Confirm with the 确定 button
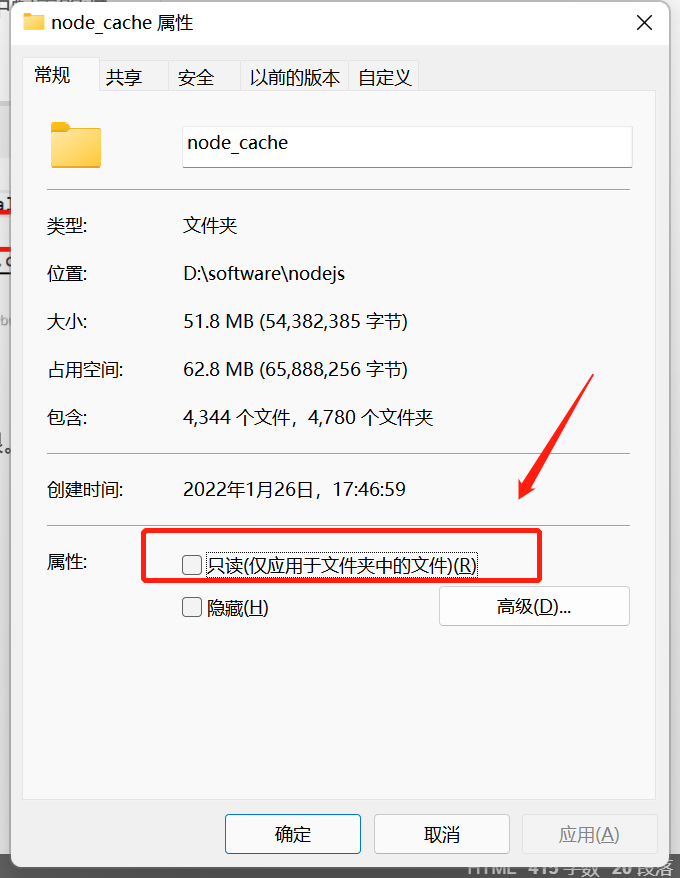Image resolution: width=680 pixels, height=878 pixels. click(293, 834)
